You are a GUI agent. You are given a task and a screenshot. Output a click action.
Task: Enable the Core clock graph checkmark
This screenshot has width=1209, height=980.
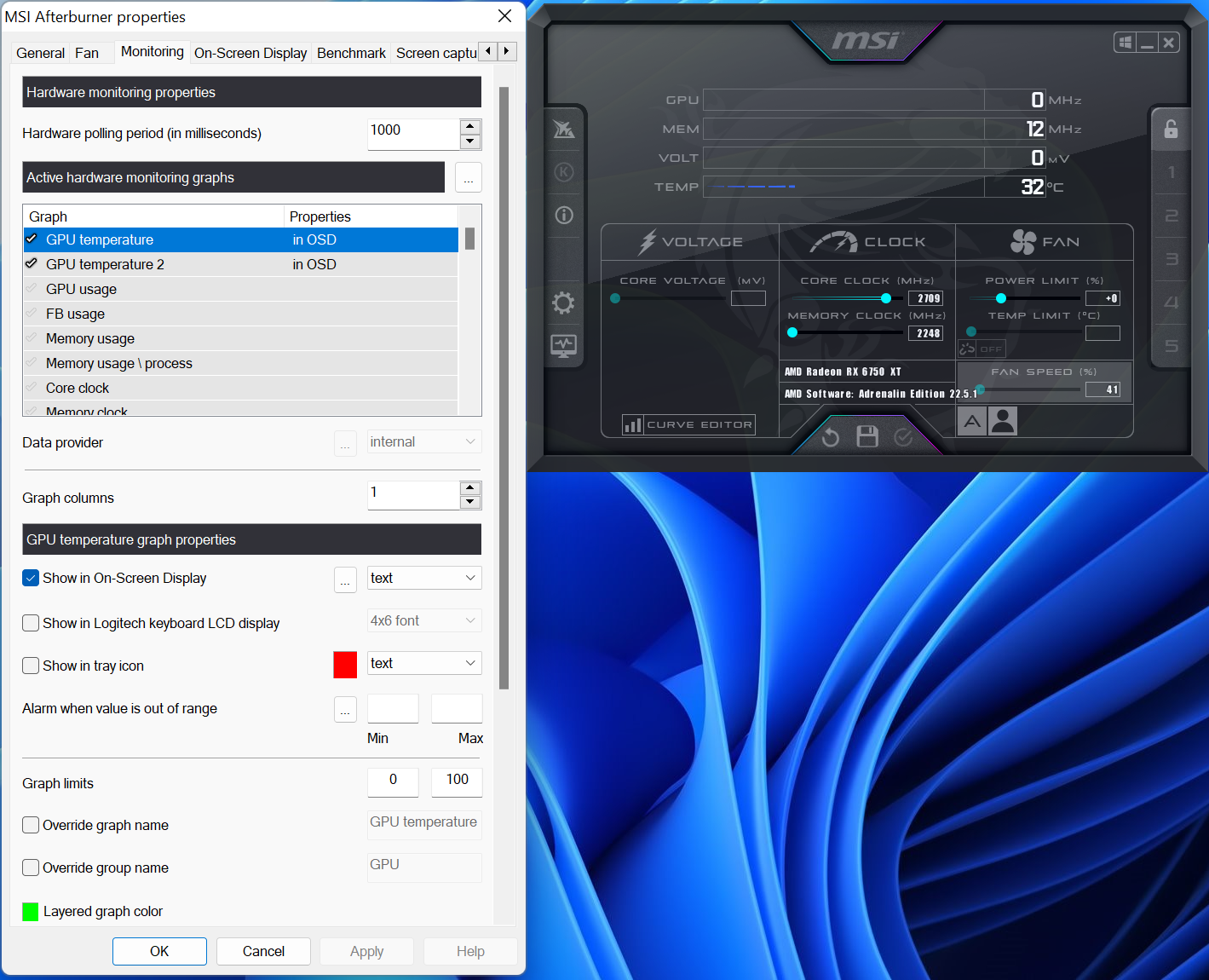32,387
